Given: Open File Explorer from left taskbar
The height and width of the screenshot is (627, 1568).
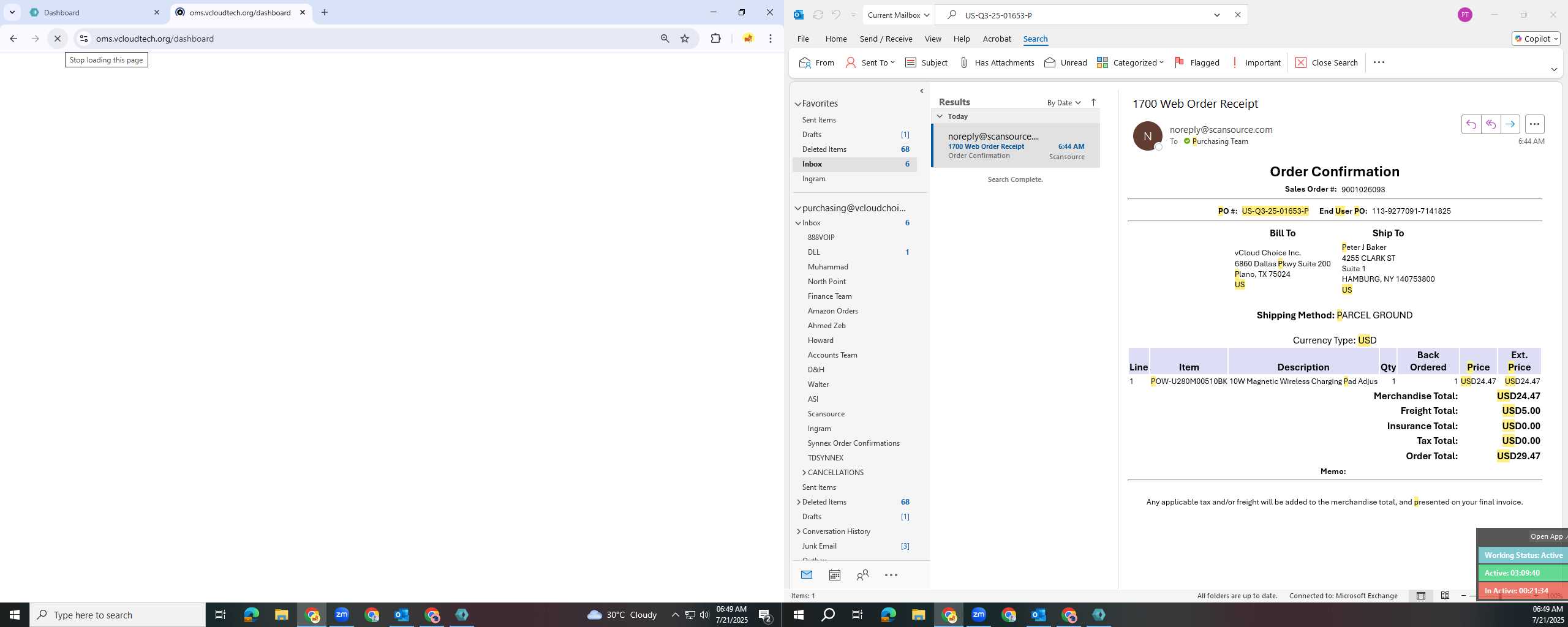Looking at the screenshot, I should [x=281, y=615].
